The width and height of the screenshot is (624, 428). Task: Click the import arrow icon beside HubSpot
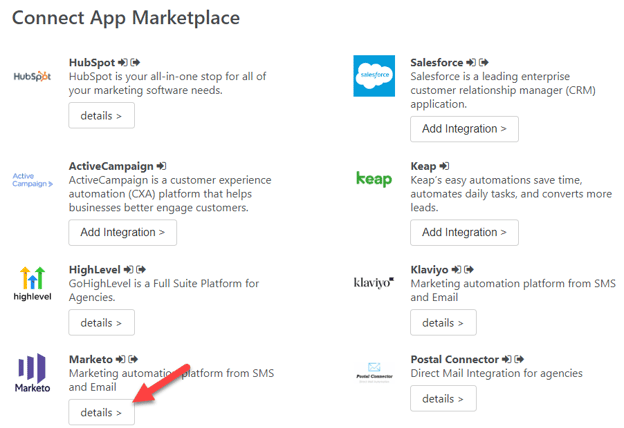click(x=123, y=63)
